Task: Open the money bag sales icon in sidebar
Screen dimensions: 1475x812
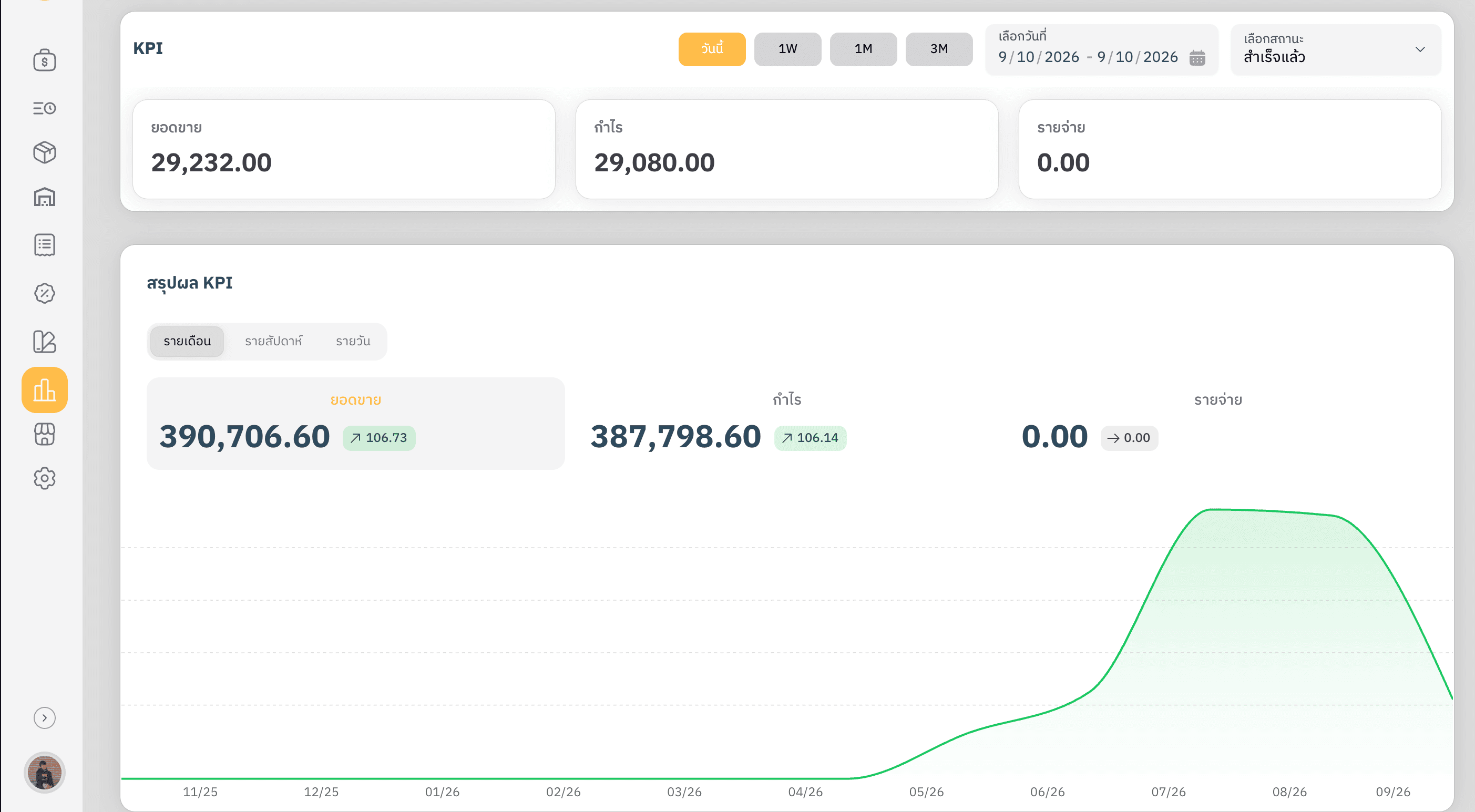Action: [x=44, y=60]
